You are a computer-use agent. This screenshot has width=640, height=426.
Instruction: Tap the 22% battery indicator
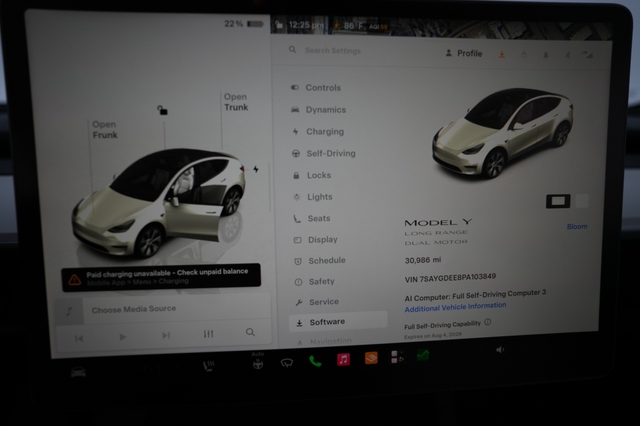tap(244, 24)
